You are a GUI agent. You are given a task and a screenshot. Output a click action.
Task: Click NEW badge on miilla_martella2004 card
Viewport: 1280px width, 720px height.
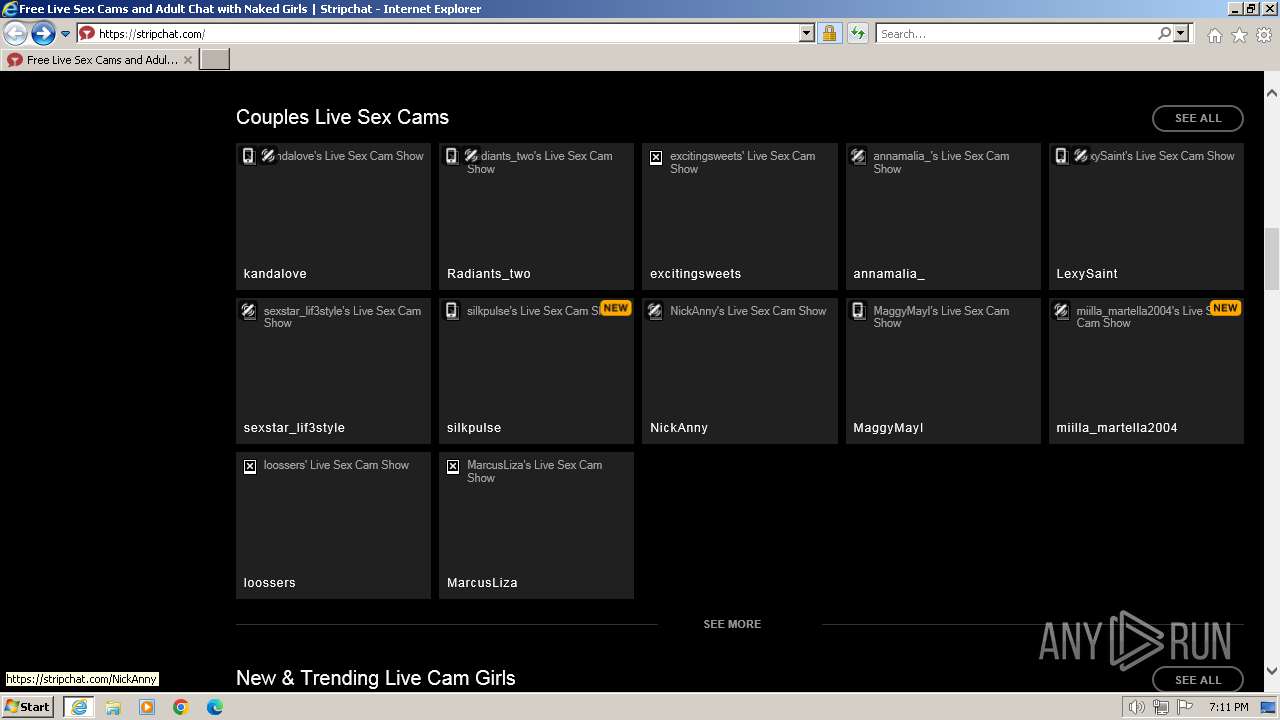[x=1225, y=308]
